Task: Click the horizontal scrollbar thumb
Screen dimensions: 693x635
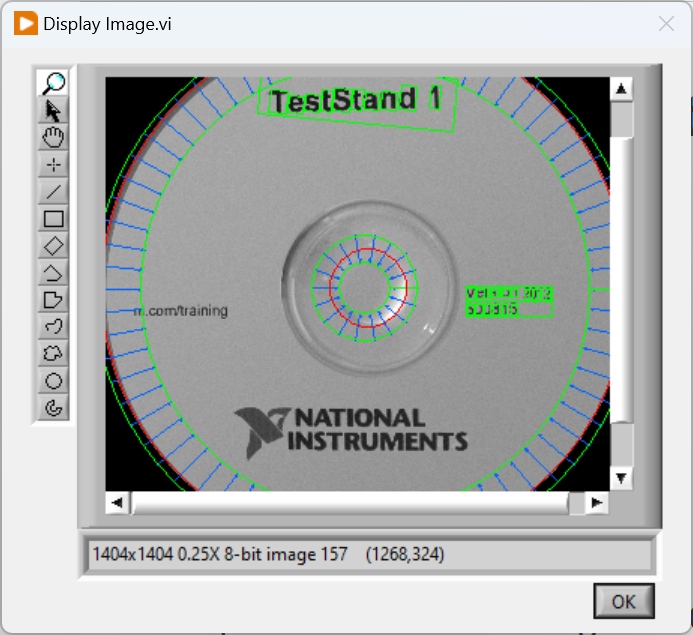Action: coord(350,503)
